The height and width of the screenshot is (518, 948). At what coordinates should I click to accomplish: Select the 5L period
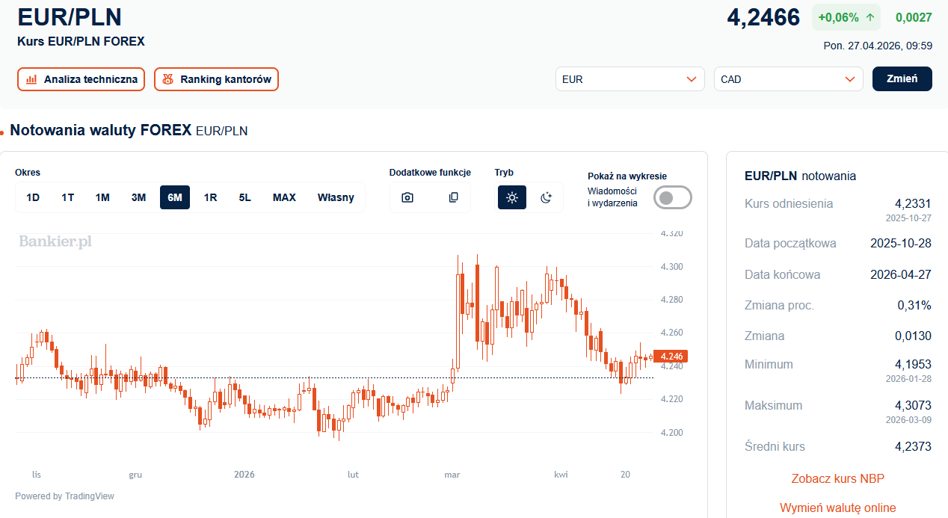(245, 198)
